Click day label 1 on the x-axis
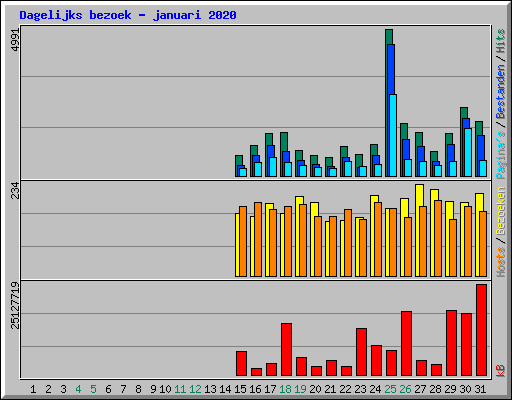 33,389
